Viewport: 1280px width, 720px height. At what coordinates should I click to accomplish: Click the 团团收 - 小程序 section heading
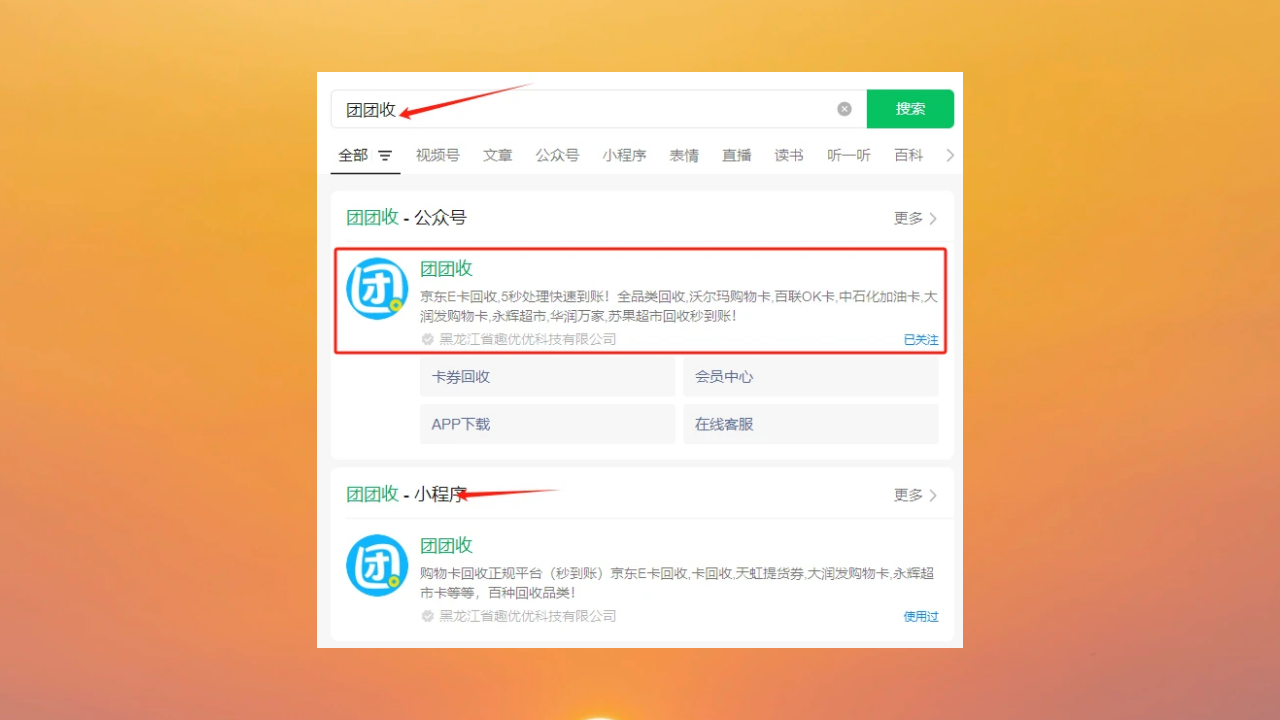pyautogui.click(x=406, y=495)
